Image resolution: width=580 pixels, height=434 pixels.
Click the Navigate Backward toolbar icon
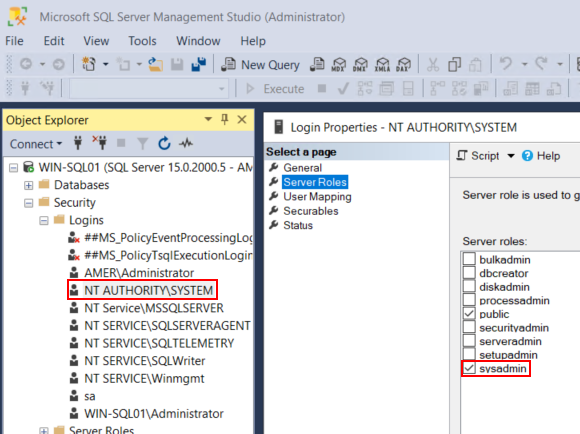tap(26, 64)
